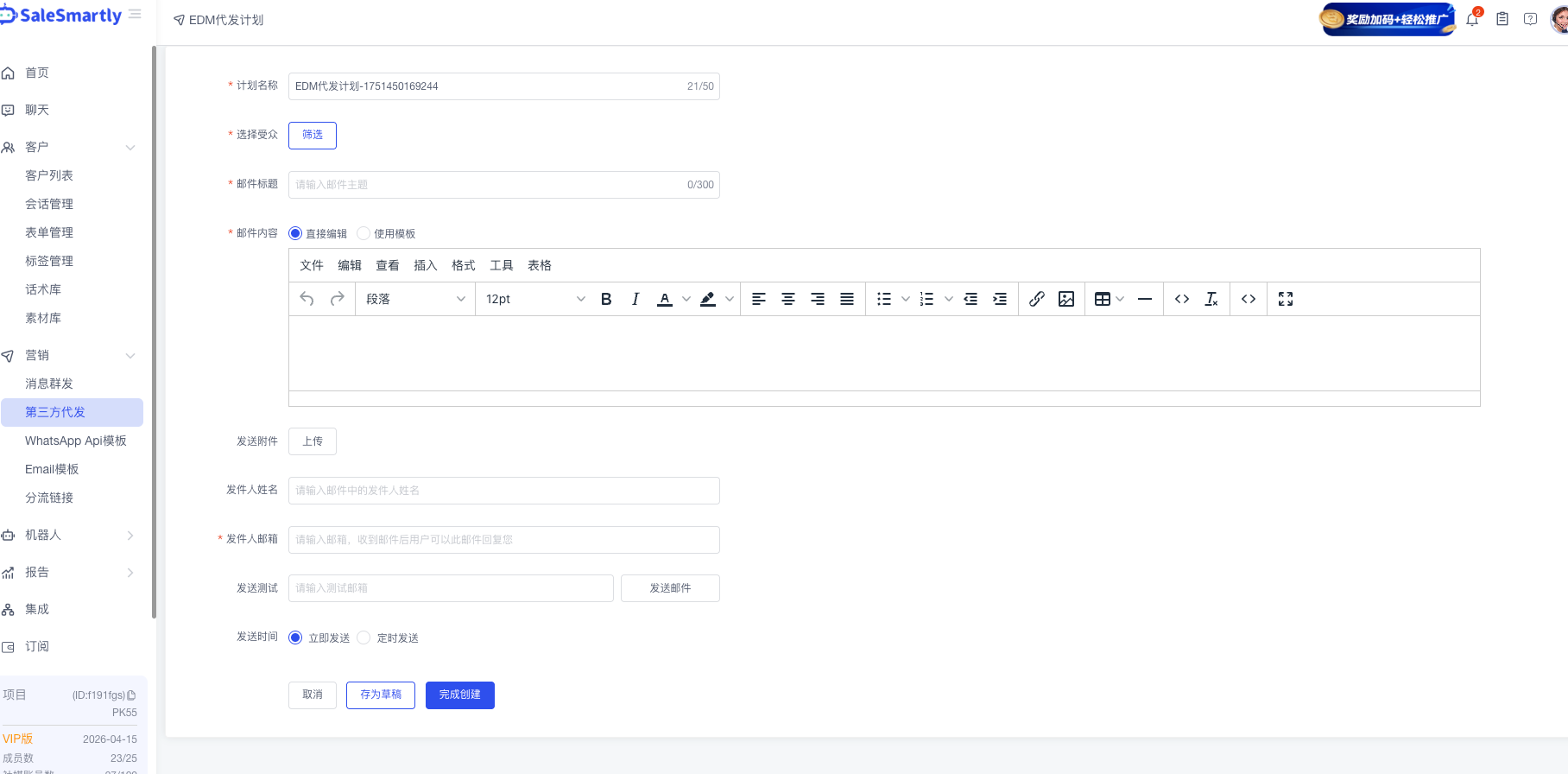Collapse the sidebar with hamburger icon
1568x774 pixels.
[x=135, y=15]
